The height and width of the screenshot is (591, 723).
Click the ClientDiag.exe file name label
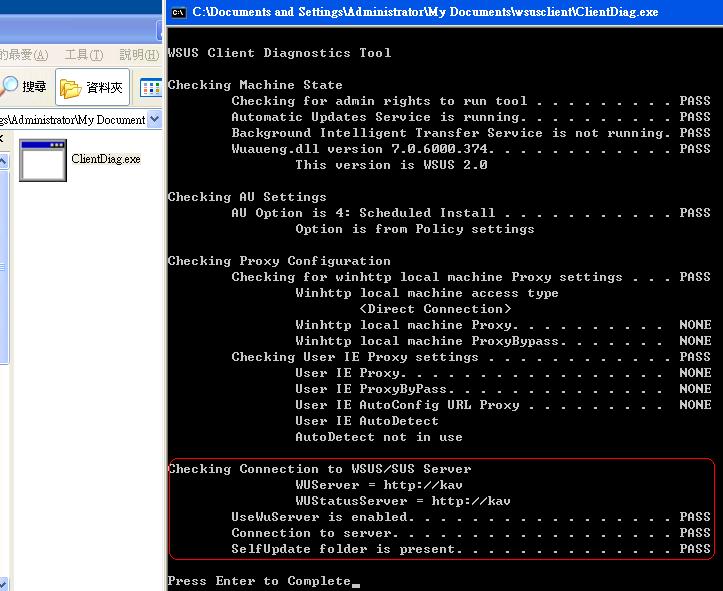(106, 159)
